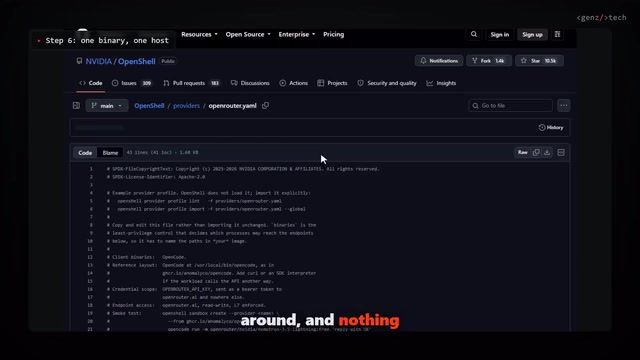This screenshot has height=360, width=640.
Task: Switch to the Blame view
Action: point(110,153)
